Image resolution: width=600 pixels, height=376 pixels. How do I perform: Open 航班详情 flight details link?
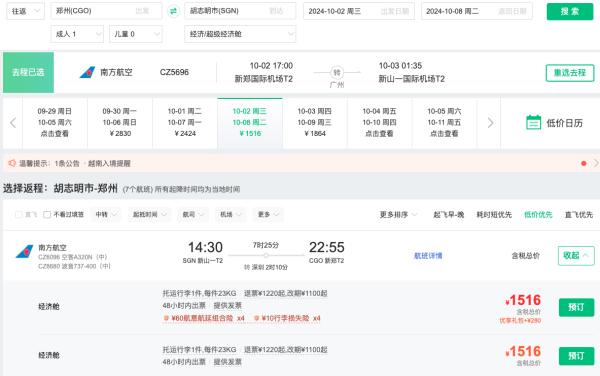(428, 256)
